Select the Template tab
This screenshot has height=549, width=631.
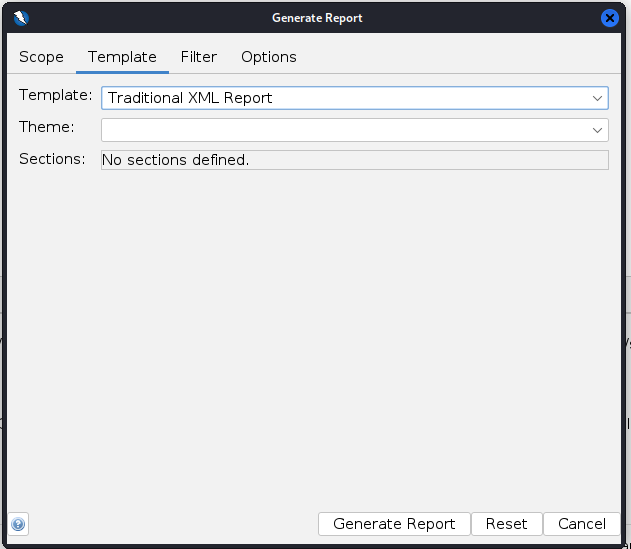[122, 57]
